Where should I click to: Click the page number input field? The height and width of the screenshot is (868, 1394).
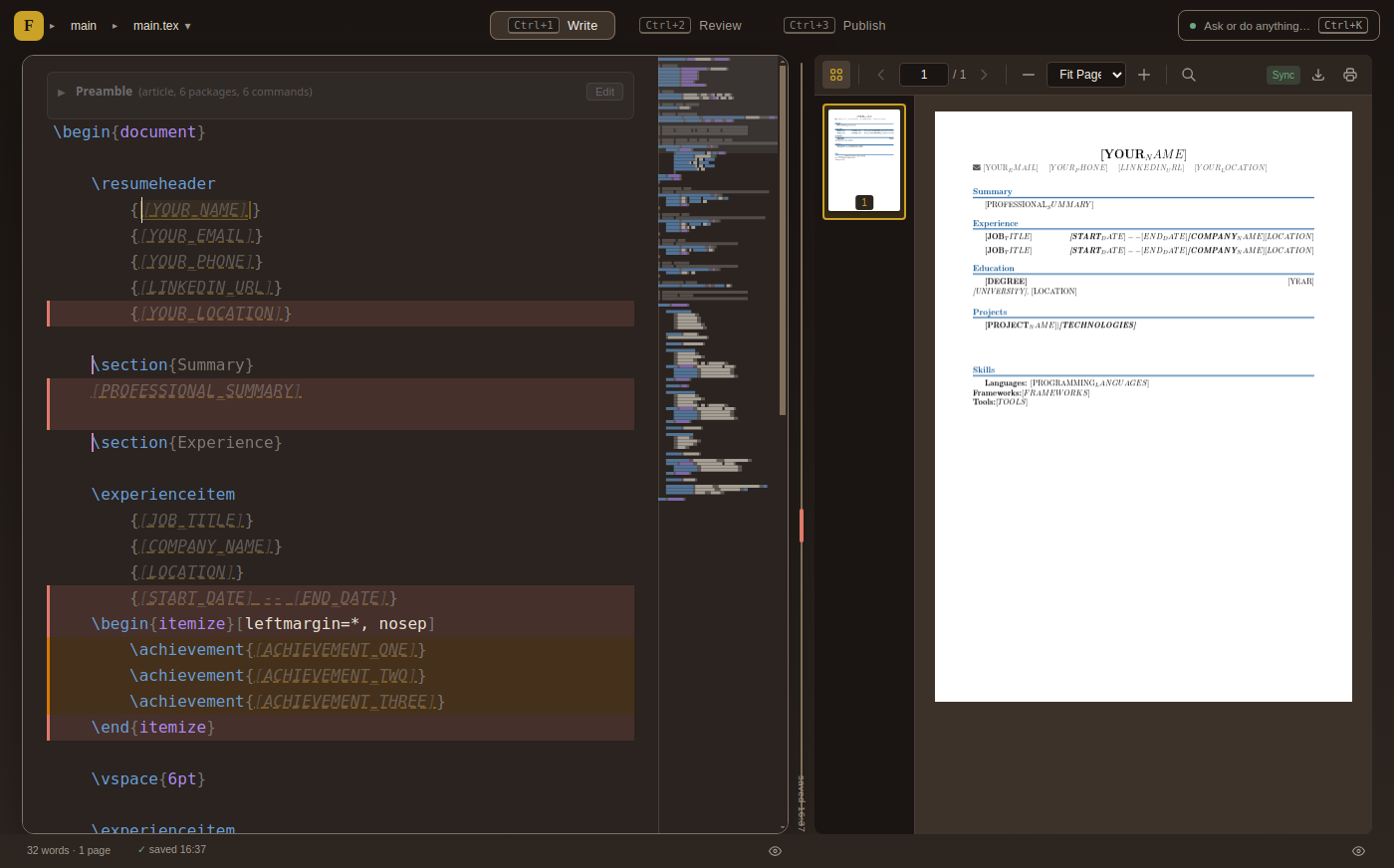click(924, 75)
